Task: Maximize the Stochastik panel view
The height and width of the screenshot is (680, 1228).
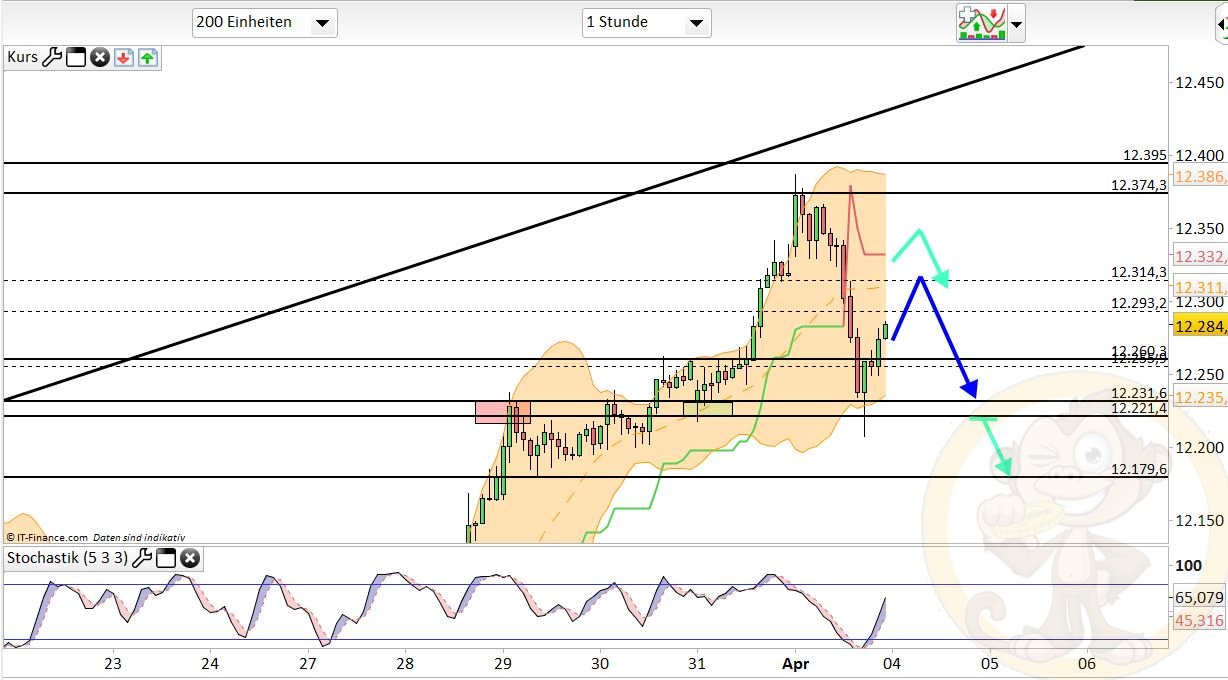Action: (165, 559)
